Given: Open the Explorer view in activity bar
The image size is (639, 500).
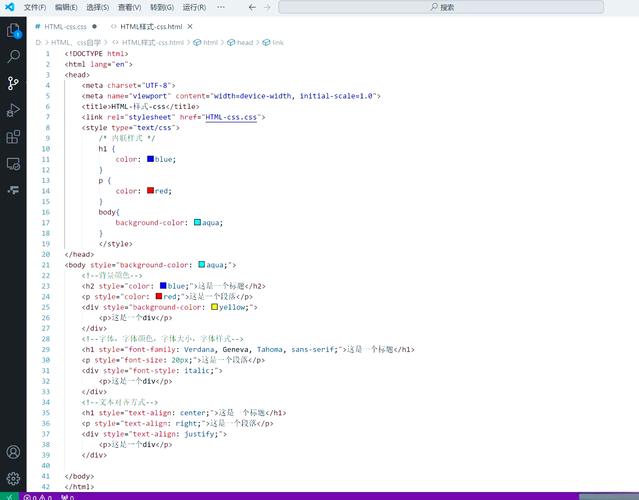Looking at the screenshot, I should point(13,30).
